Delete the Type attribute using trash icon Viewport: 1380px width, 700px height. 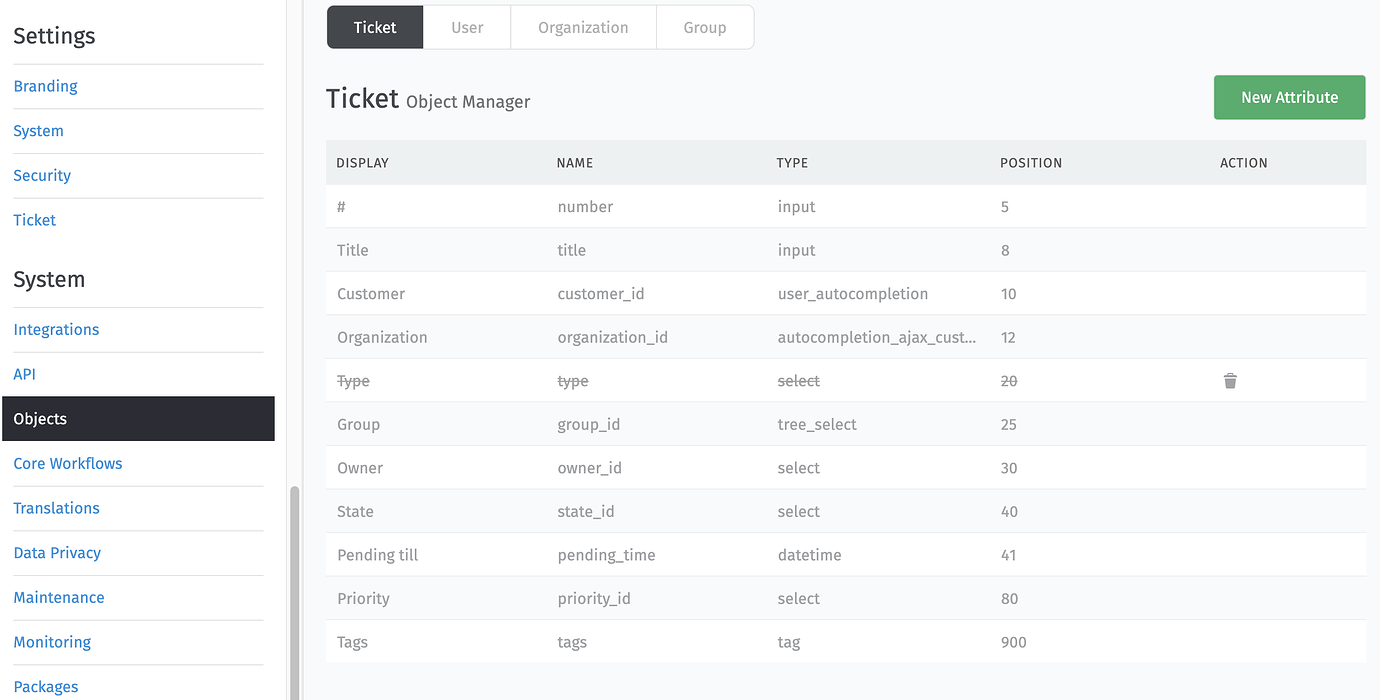[x=1230, y=381]
